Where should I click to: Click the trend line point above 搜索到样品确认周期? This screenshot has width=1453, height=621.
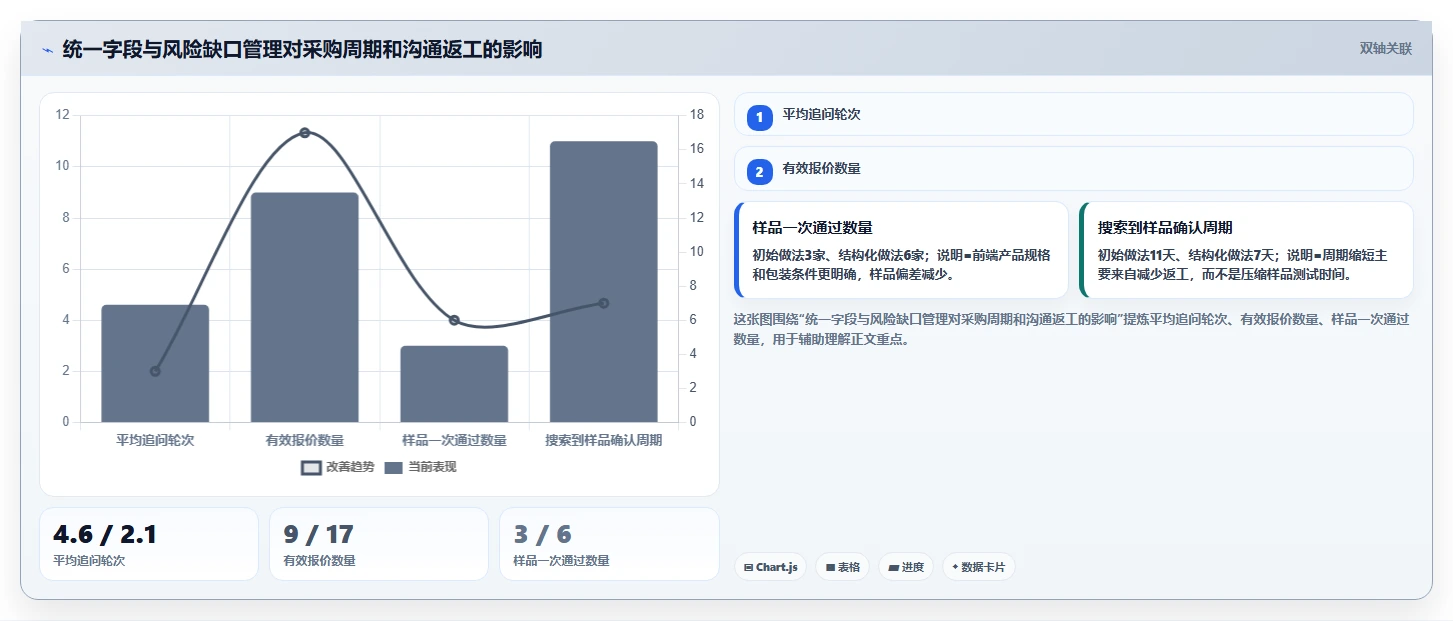[604, 303]
